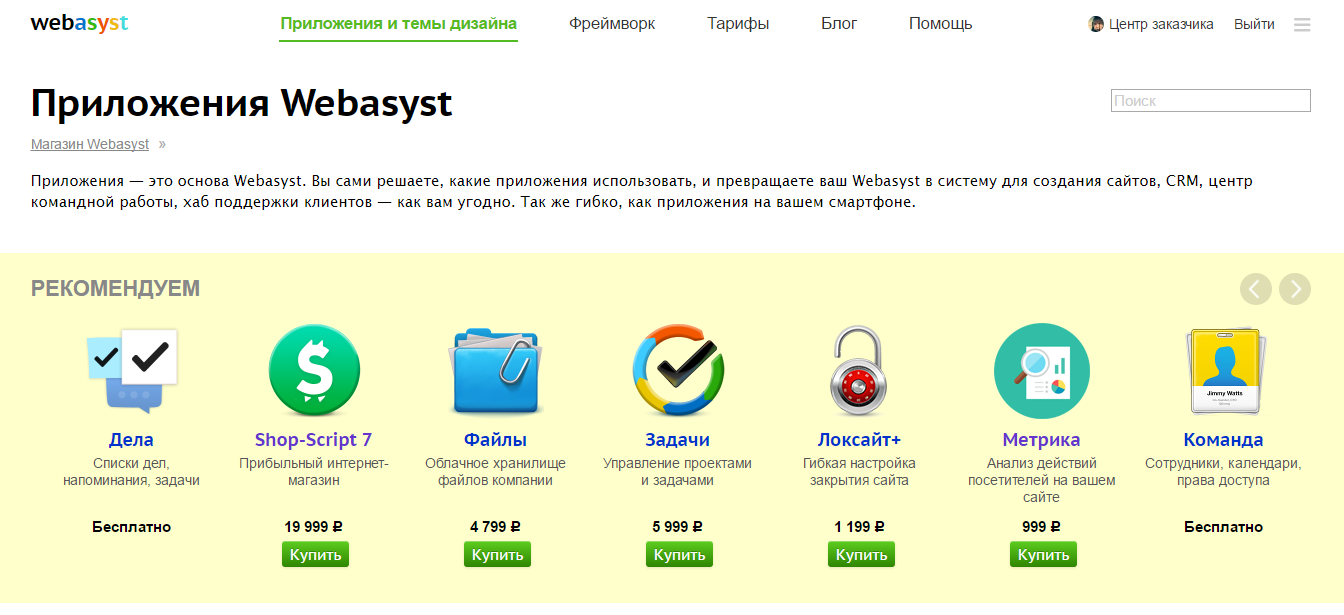Open the Дела title link
This screenshot has width=1344, height=615.
(131, 440)
